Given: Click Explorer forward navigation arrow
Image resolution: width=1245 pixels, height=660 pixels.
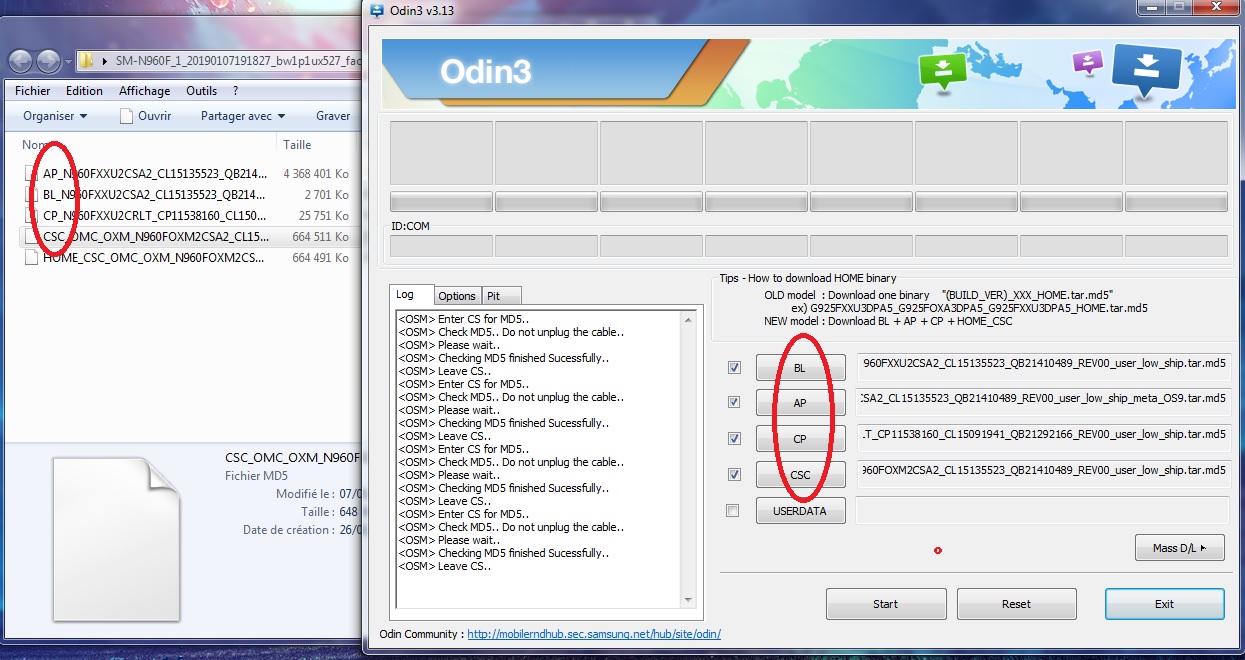Looking at the screenshot, I should [47, 61].
